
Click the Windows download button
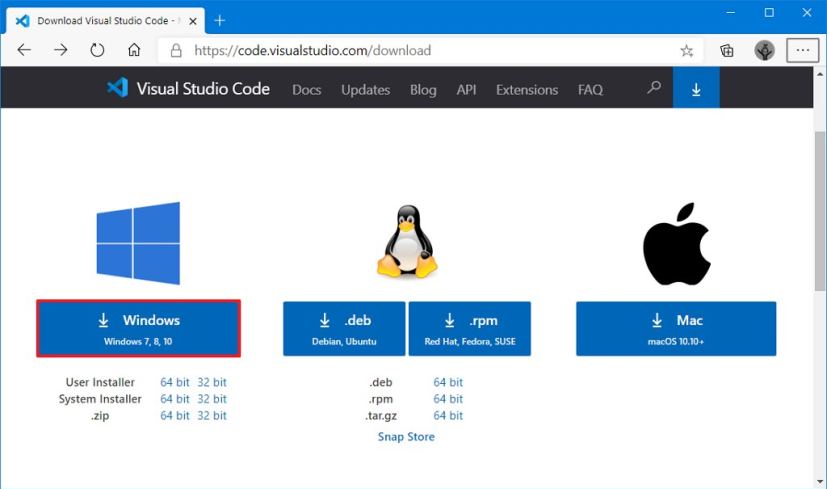[x=138, y=329]
